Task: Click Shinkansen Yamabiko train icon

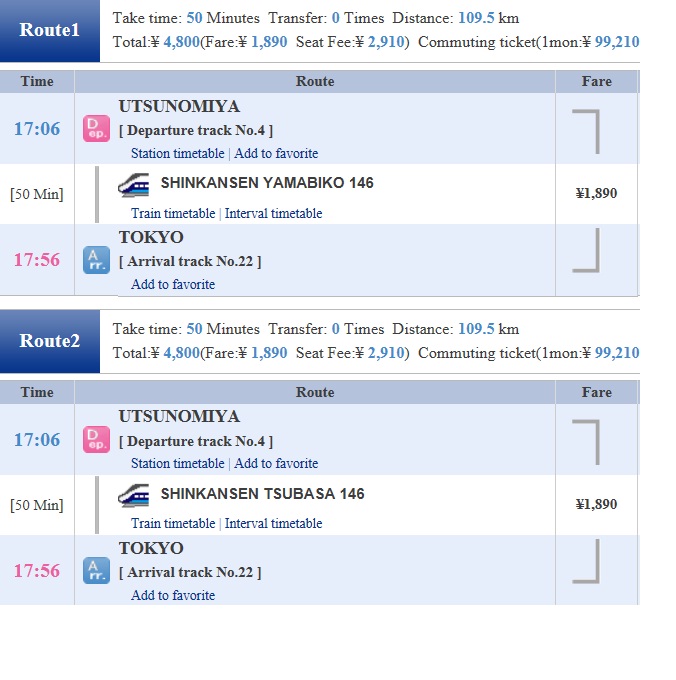Action: click(134, 184)
